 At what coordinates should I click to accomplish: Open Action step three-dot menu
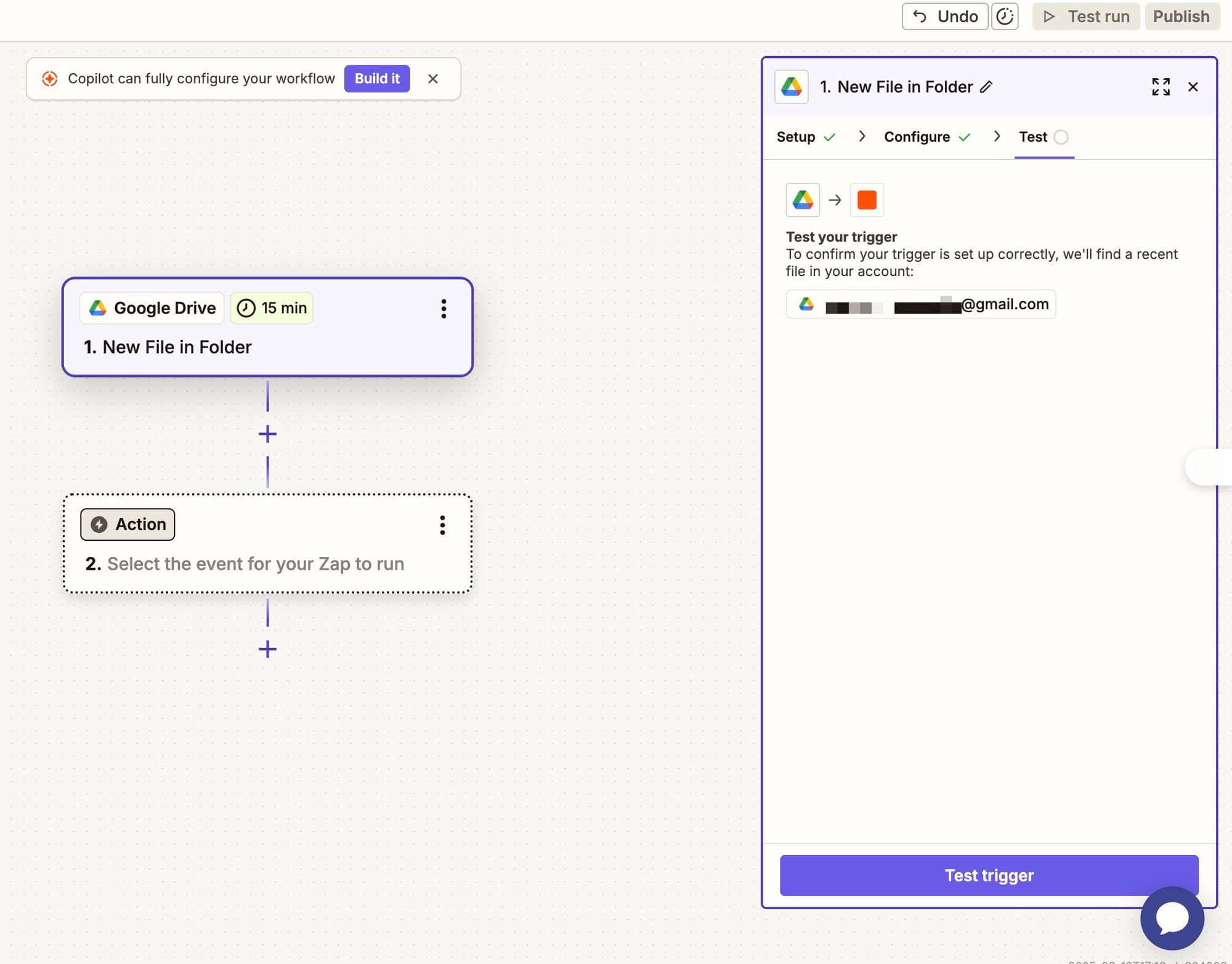pyautogui.click(x=442, y=525)
